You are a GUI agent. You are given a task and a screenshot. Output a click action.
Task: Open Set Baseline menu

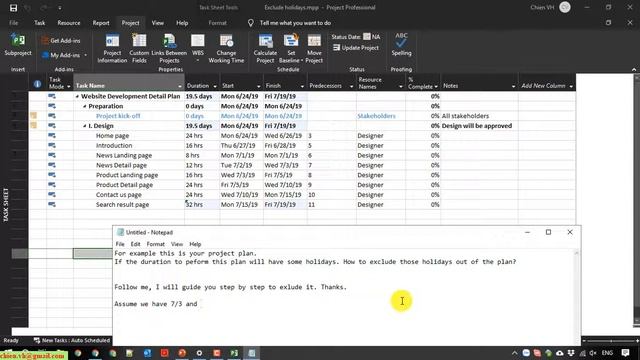click(291, 49)
